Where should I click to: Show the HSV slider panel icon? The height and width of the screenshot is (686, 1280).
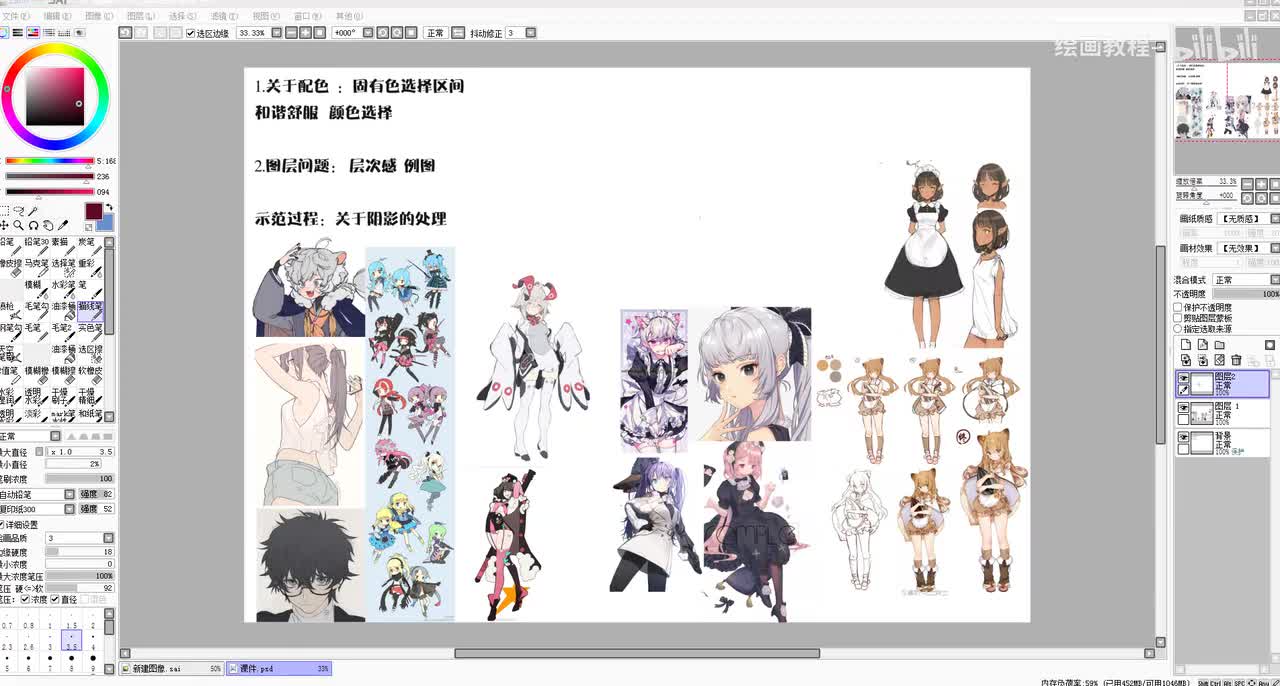pos(33,33)
